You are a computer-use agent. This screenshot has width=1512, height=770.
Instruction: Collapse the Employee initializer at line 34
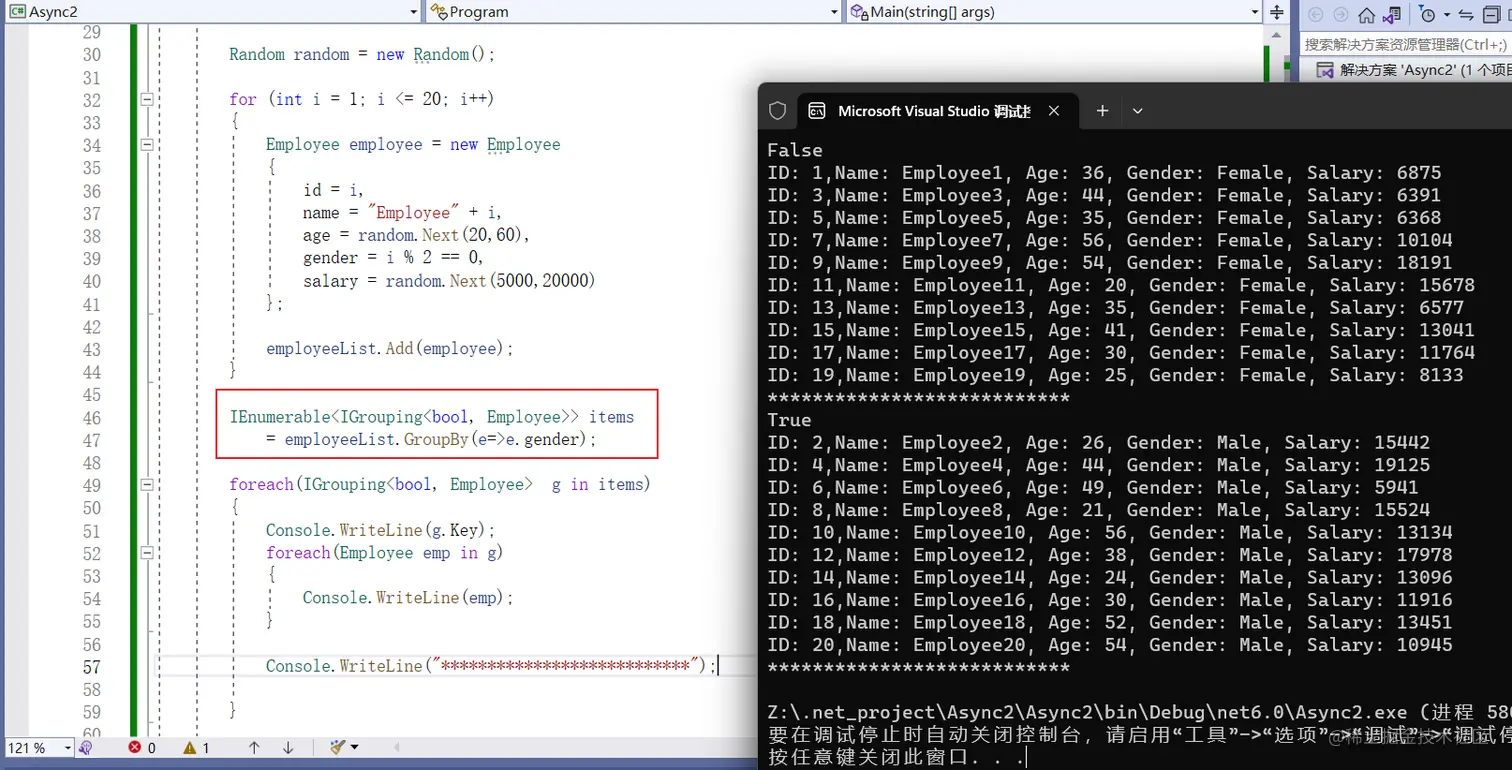(147, 144)
